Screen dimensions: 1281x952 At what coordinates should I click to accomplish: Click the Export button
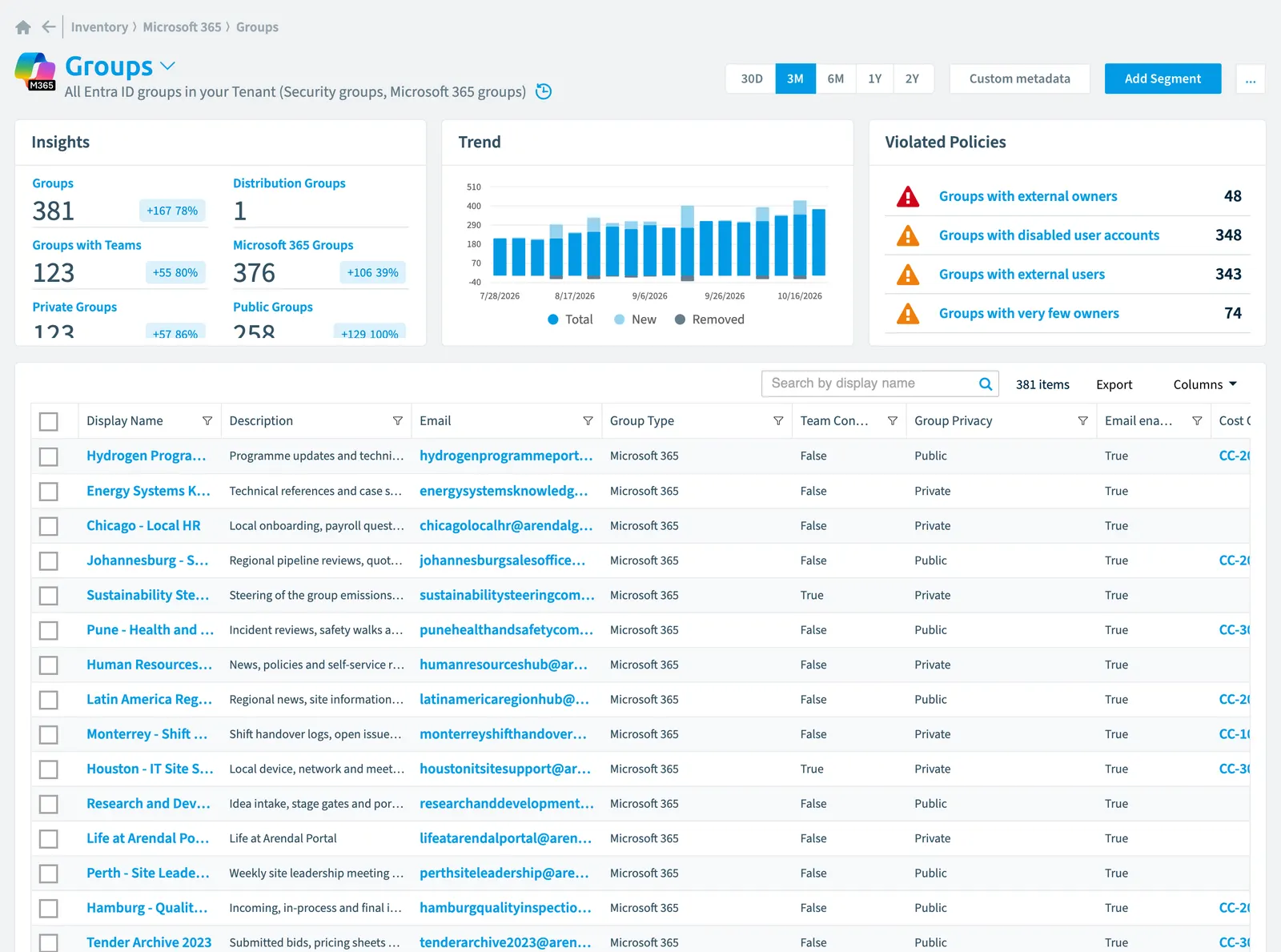pos(1114,384)
